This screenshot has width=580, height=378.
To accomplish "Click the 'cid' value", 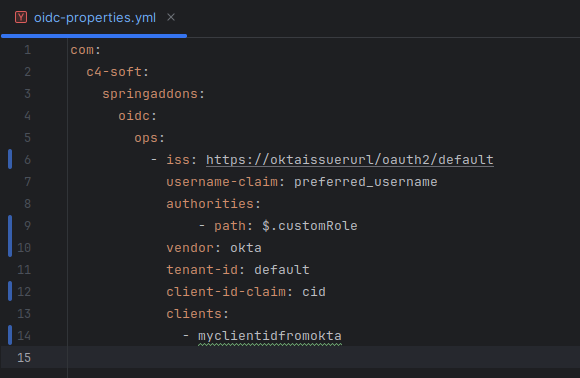I will click(x=314, y=292).
